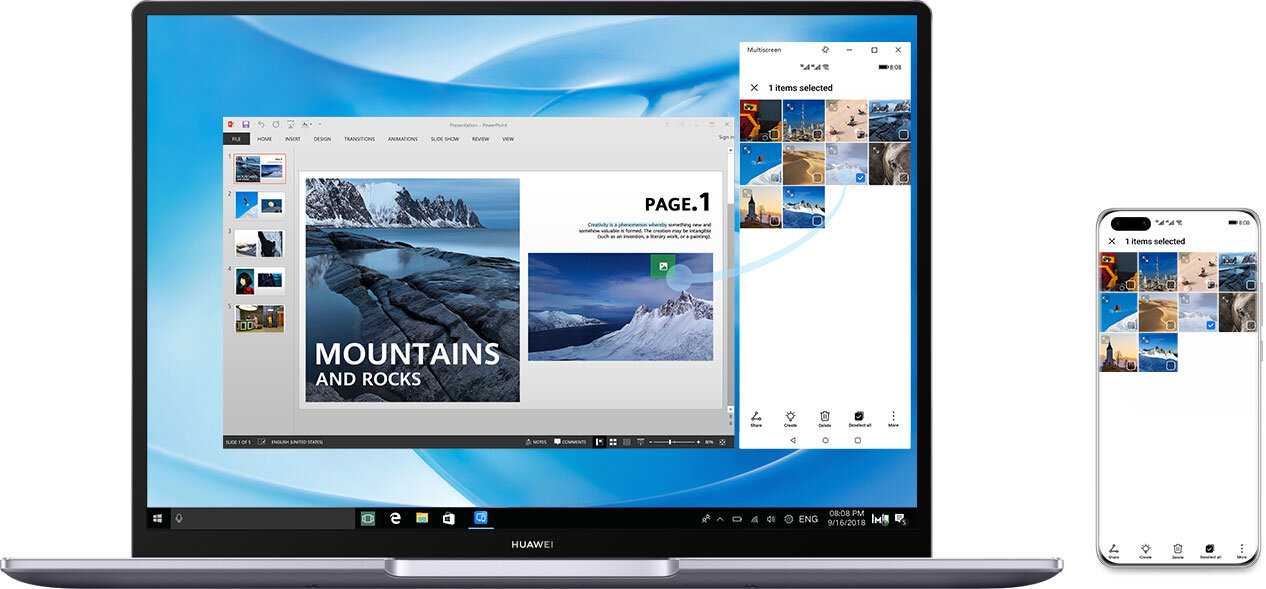Pin the Multiscreen window
The image size is (1266, 589).
[x=825, y=50]
